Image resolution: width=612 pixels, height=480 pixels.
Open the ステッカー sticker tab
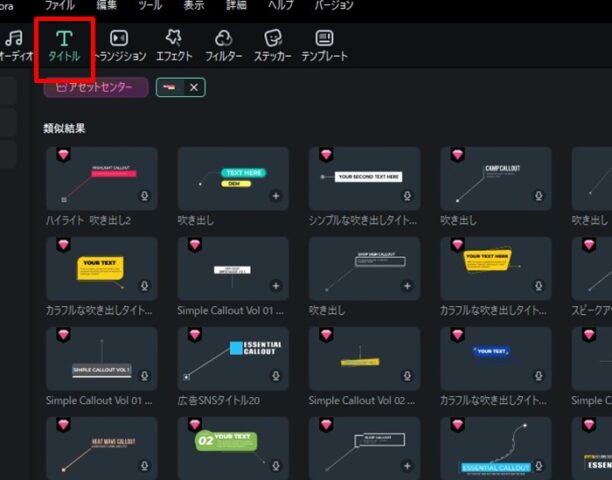(272, 46)
